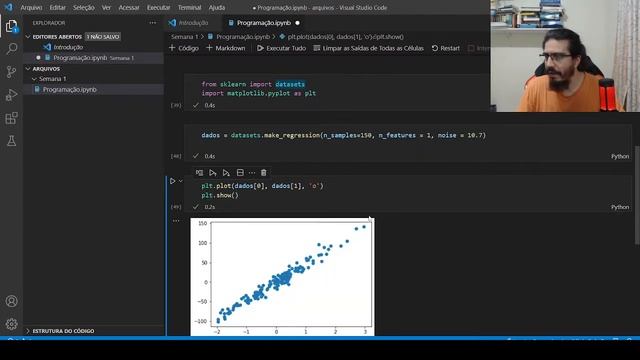
Task: Change language mode Python of plt.plot cell
Action: [620, 207]
